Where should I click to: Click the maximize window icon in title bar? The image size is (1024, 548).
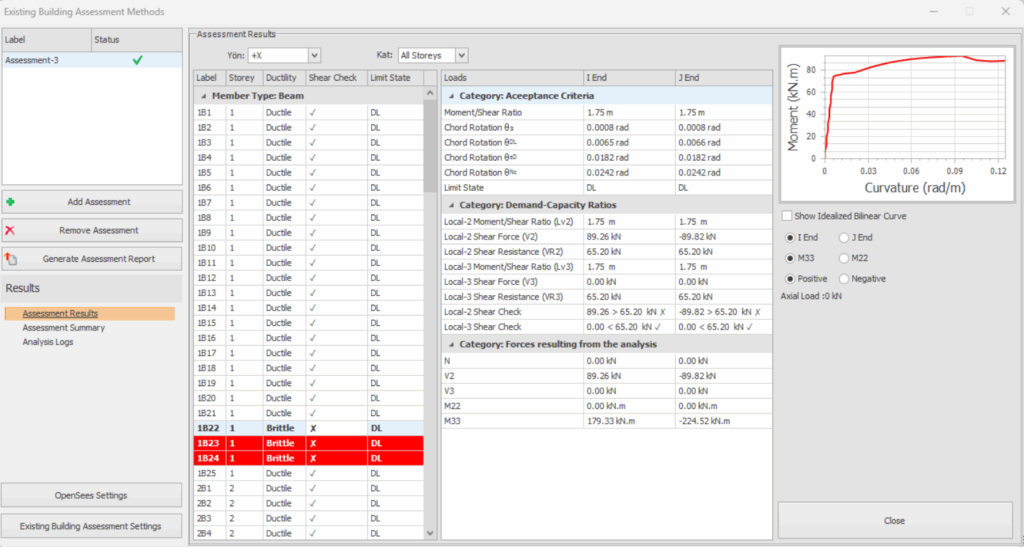(968, 12)
